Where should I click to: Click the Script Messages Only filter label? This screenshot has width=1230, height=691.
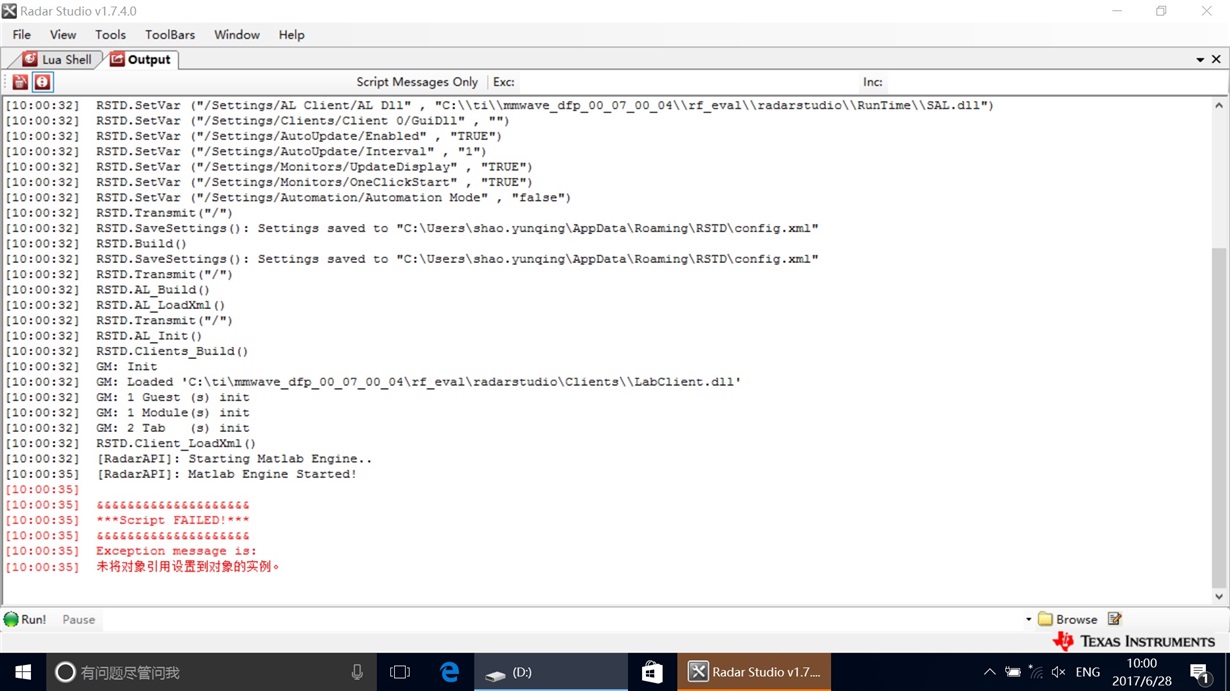tap(417, 82)
